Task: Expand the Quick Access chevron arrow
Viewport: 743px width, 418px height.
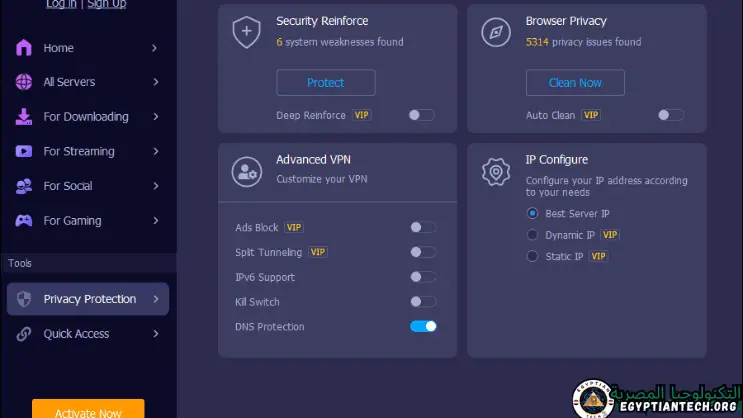Action: point(156,334)
